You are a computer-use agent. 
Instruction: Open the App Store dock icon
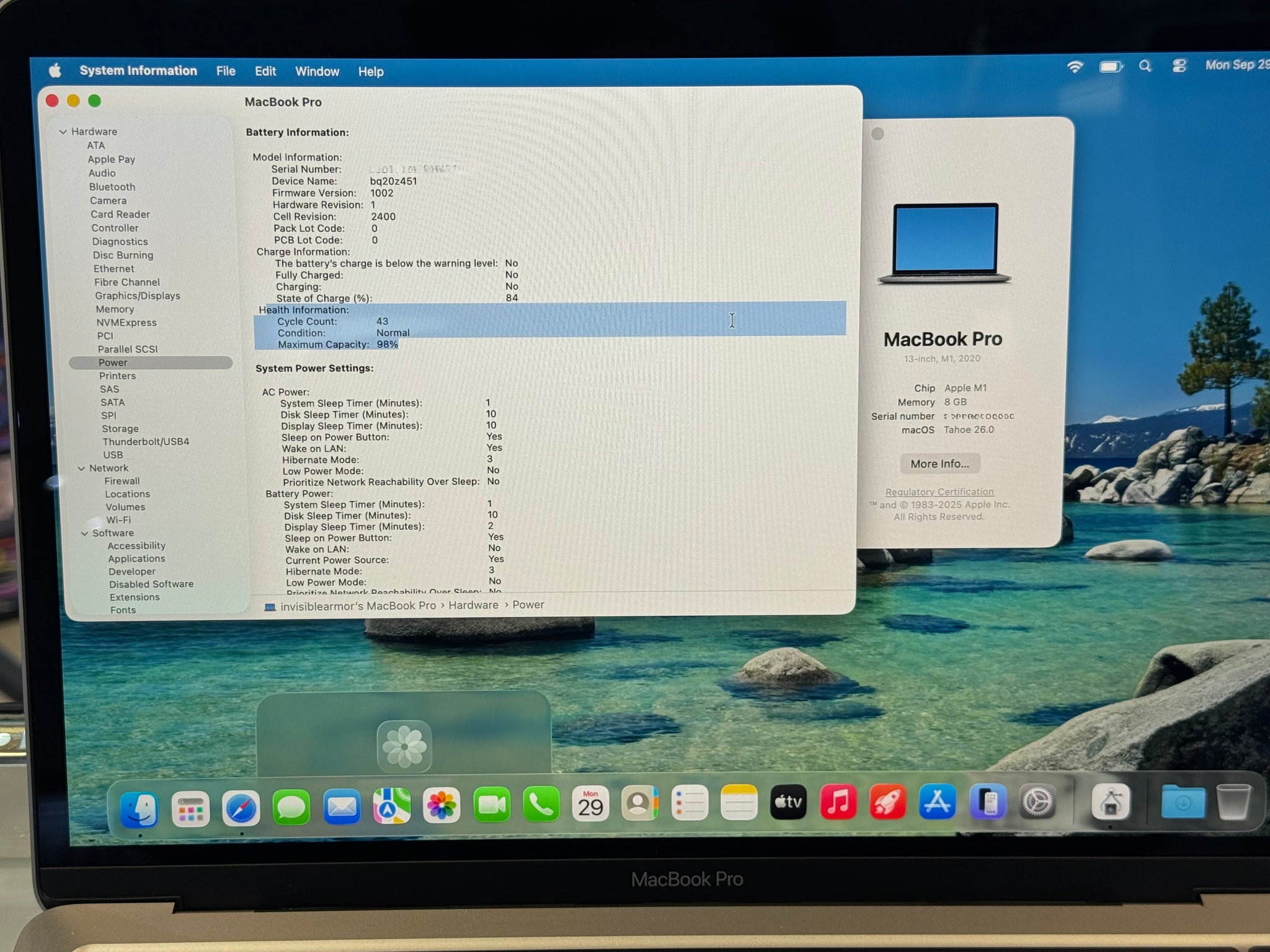[x=937, y=803]
